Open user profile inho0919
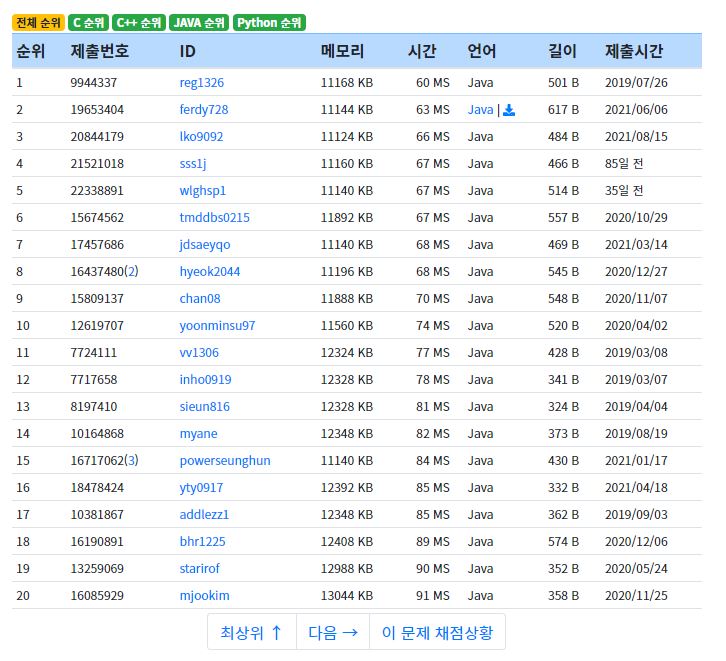 205,380
